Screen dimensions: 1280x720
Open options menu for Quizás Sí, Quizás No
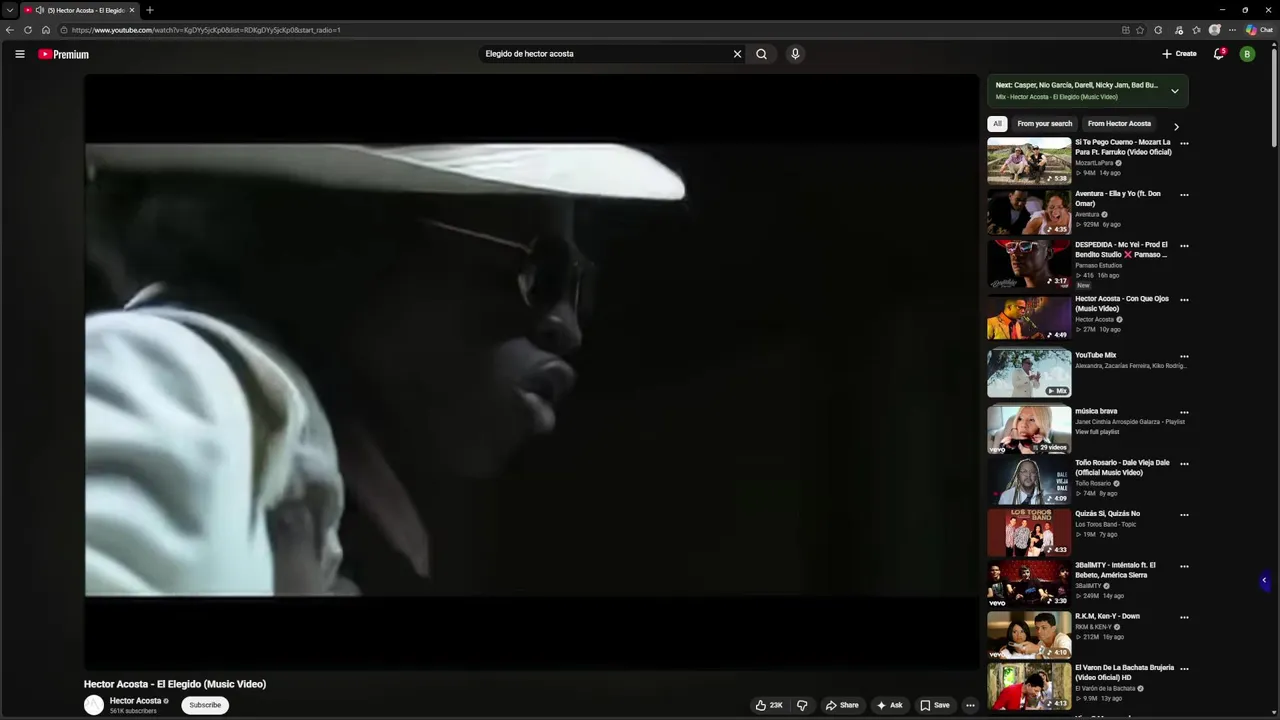[1184, 515]
